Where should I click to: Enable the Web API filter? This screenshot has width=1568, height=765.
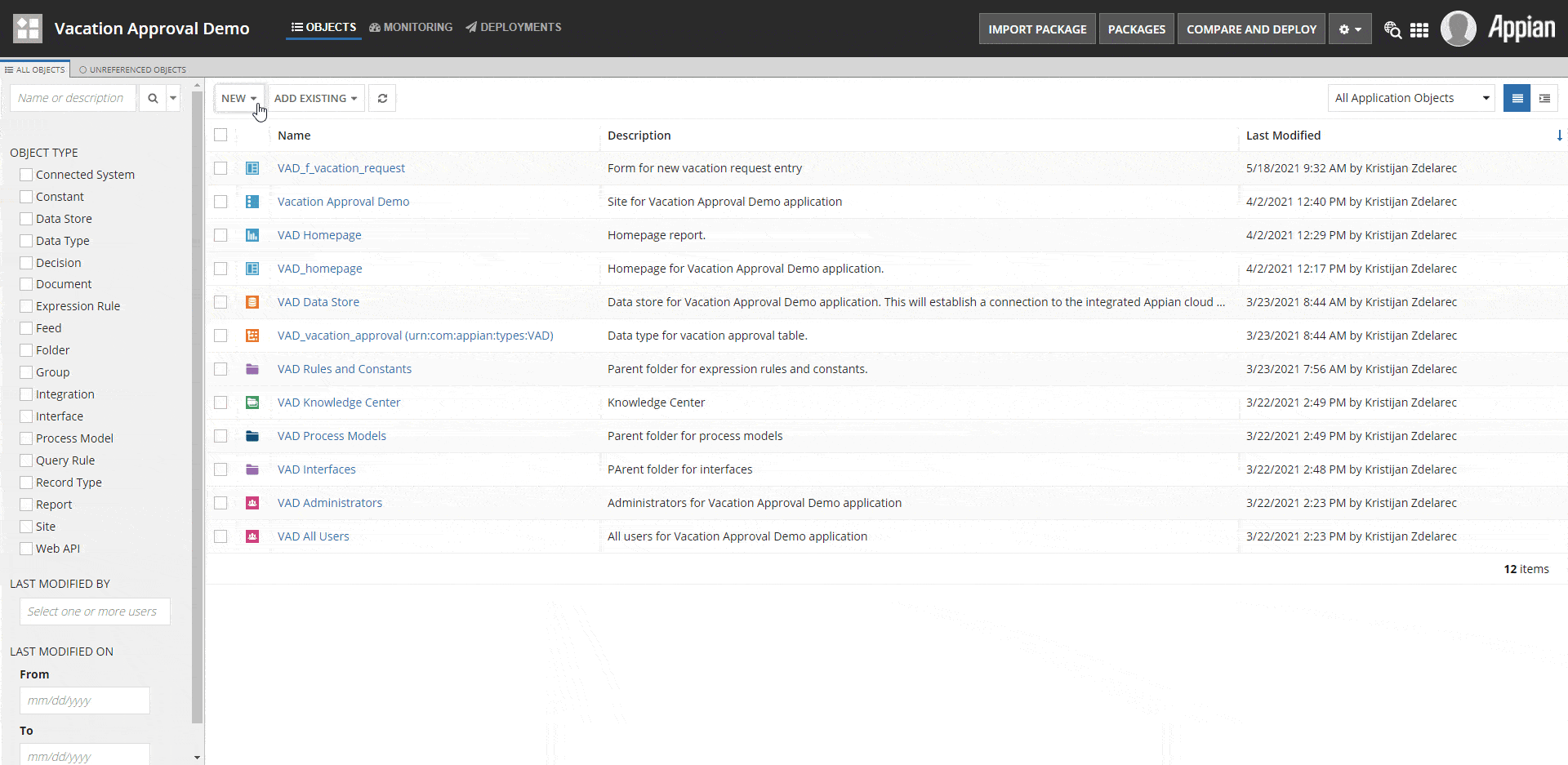pos(26,549)
